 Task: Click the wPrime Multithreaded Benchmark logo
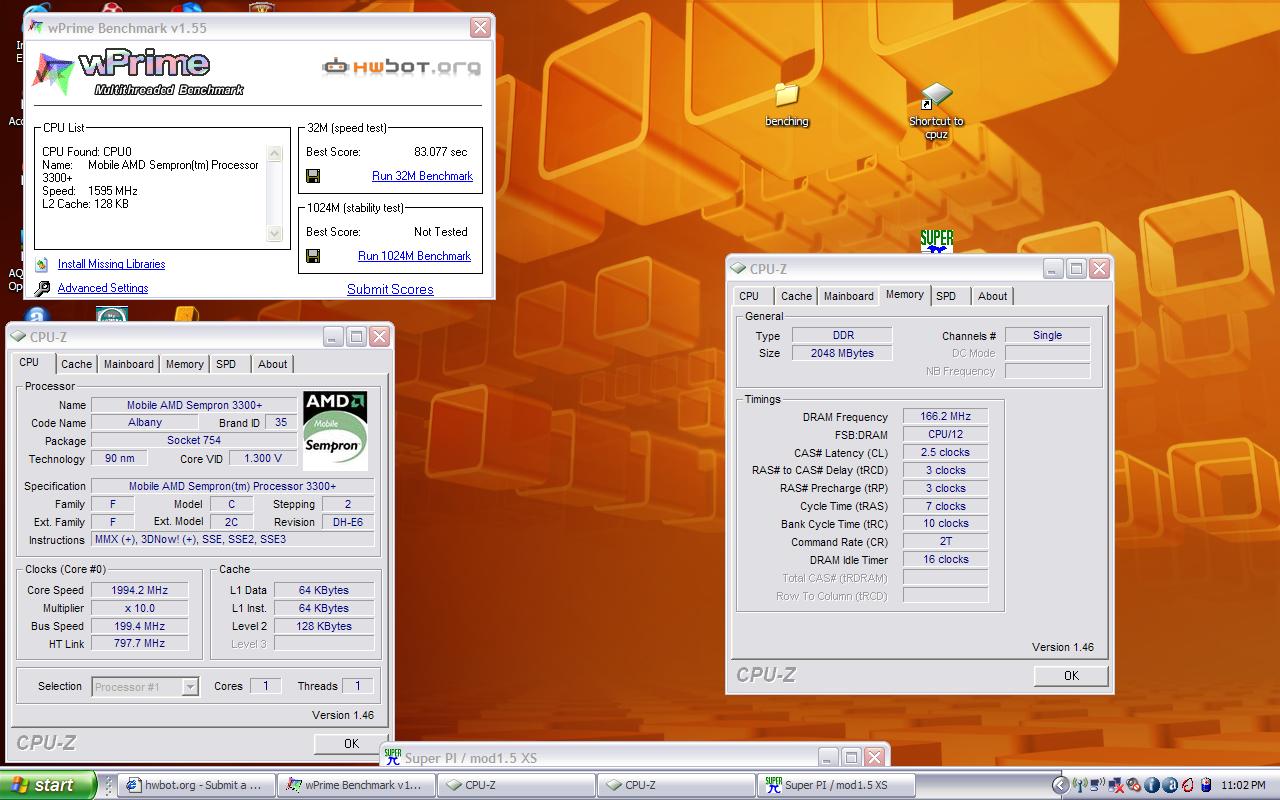click(x=138, y=71)
